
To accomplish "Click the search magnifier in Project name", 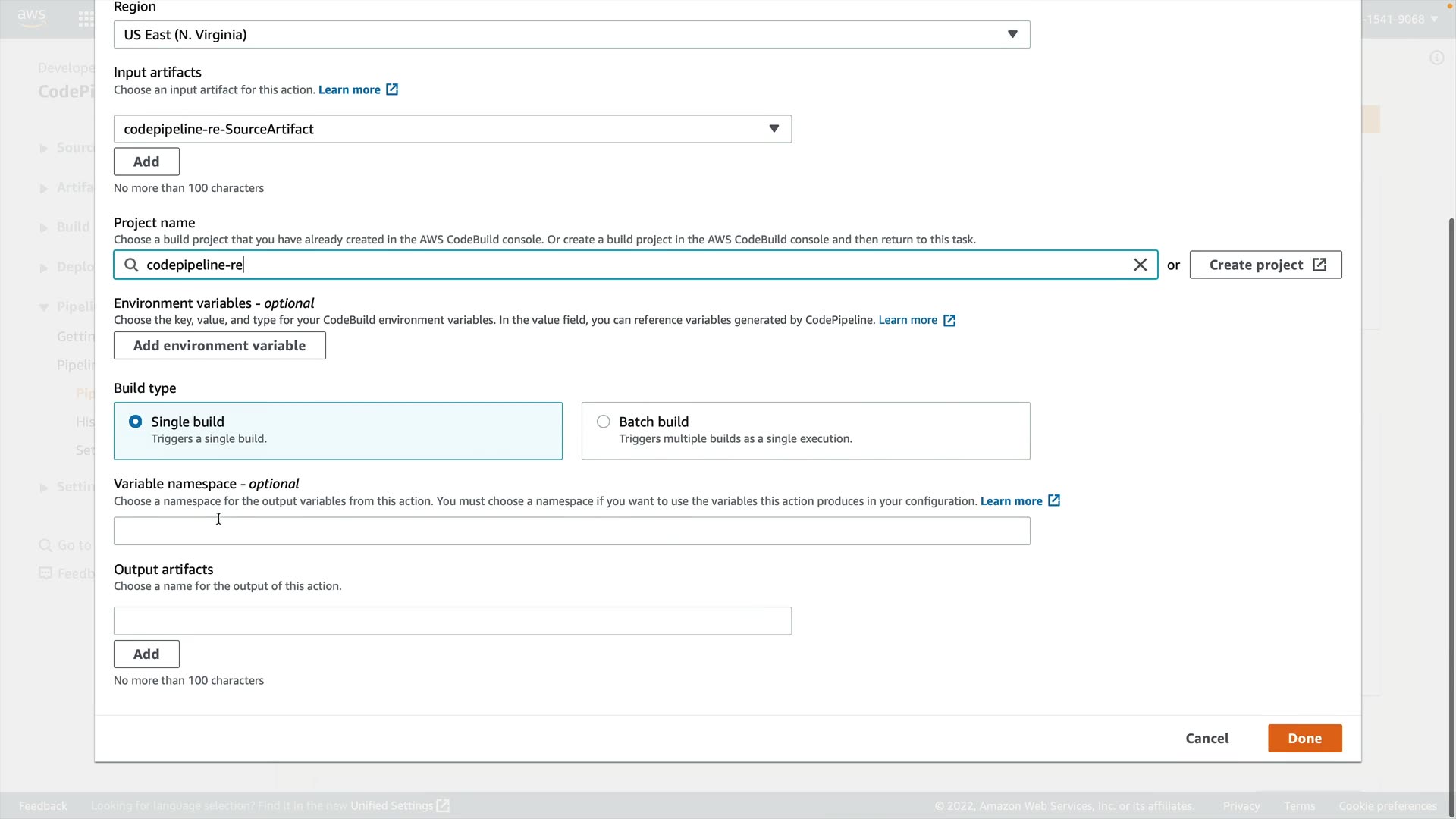I will pyautogui.click(x=131, y=265).
